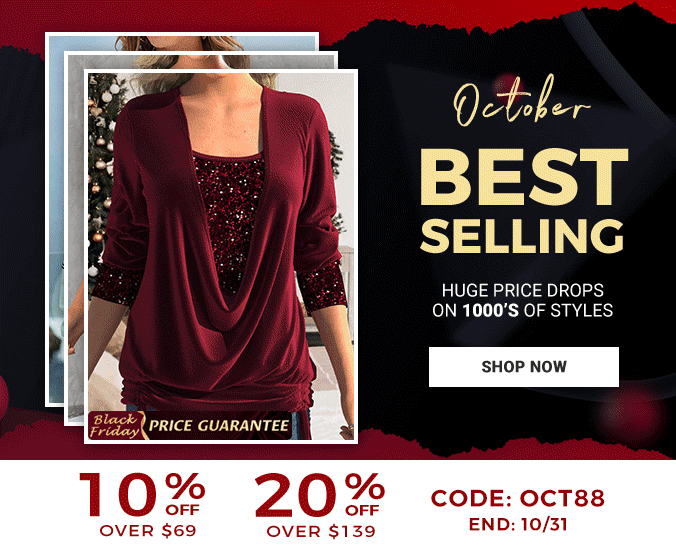The width and height of the screenshot is (676, 550).
Task: Click the Black Friday price guarantee badge
Action: [x=189, y=425]
